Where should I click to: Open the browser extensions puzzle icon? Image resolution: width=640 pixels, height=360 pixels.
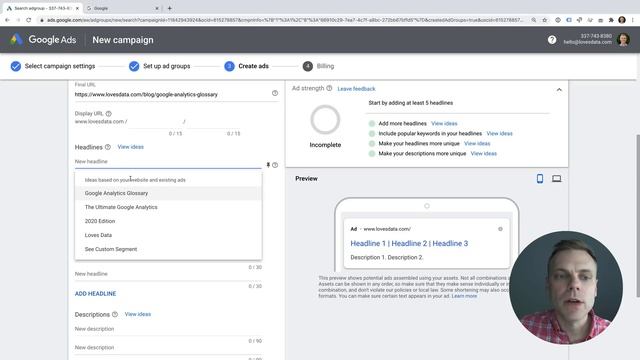tap(611, 20)
